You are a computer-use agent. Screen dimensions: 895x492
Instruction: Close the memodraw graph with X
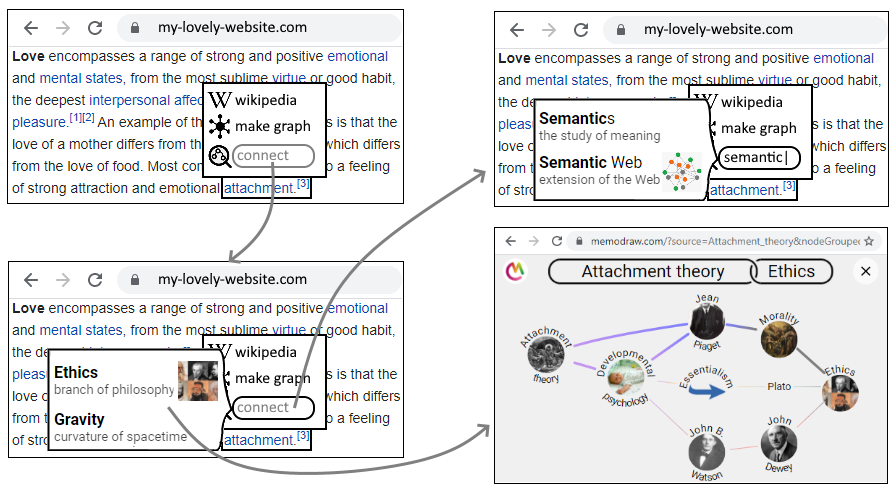[x=865, y=271]
